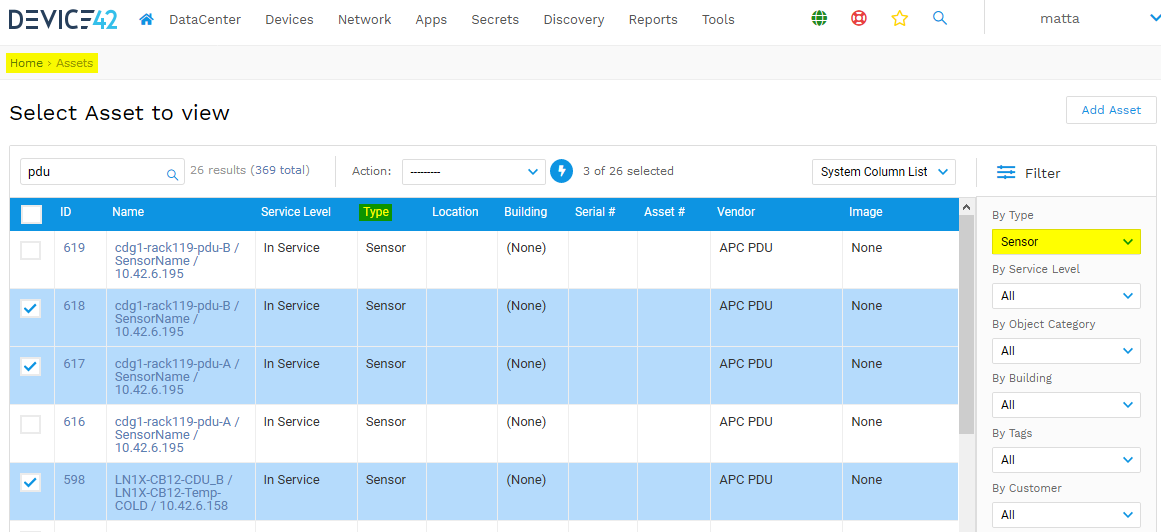Sort by ID column header
The image size is (1161, 532).
click(66, 212)
